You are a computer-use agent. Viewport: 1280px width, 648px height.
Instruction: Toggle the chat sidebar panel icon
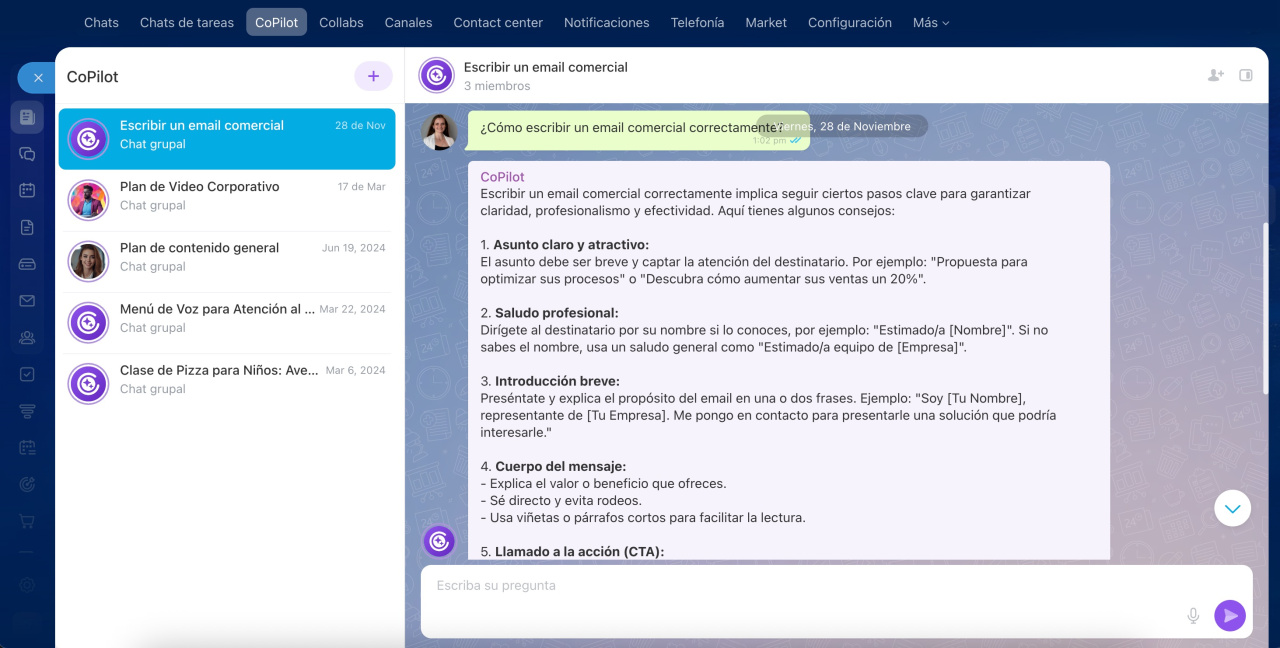click(1246, 75)
